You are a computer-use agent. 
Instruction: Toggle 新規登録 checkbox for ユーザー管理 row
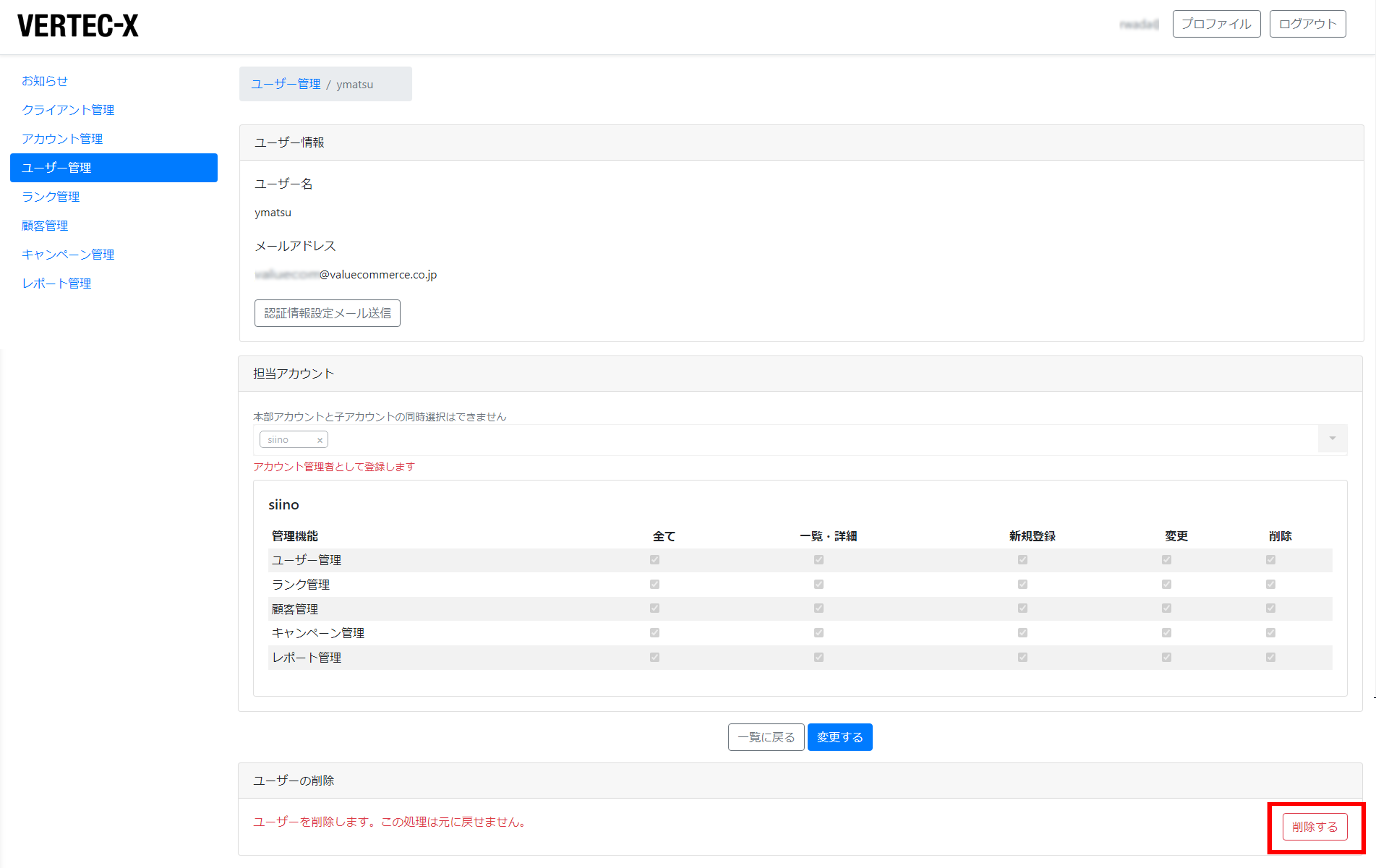1022,560
